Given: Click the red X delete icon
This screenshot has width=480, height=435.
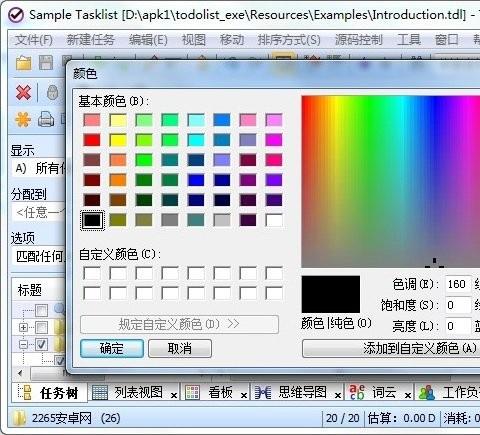Looking at the screenshot, I should (23, 92).
